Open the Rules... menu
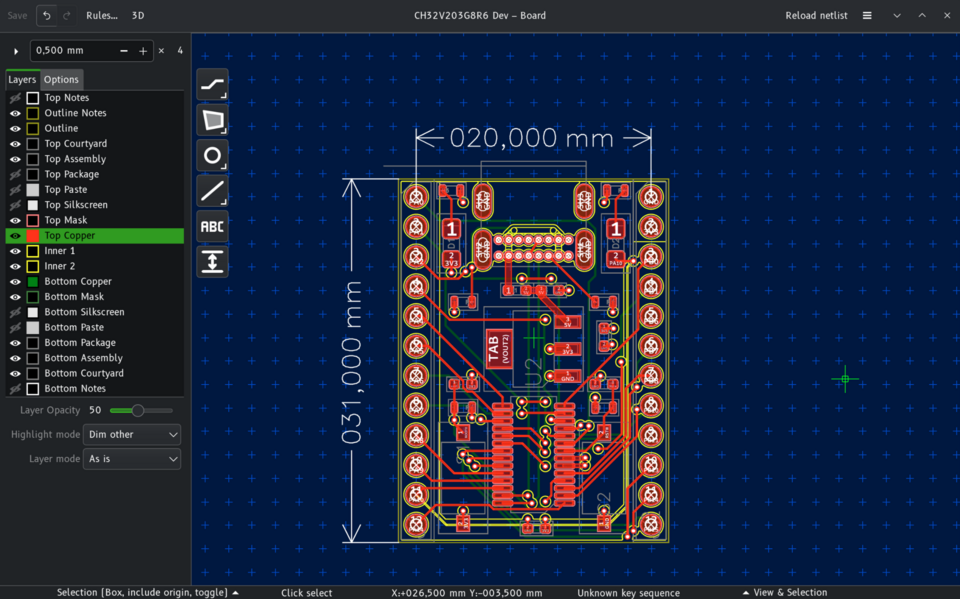Viewport: 960px width, 599px height. [102, 15]
